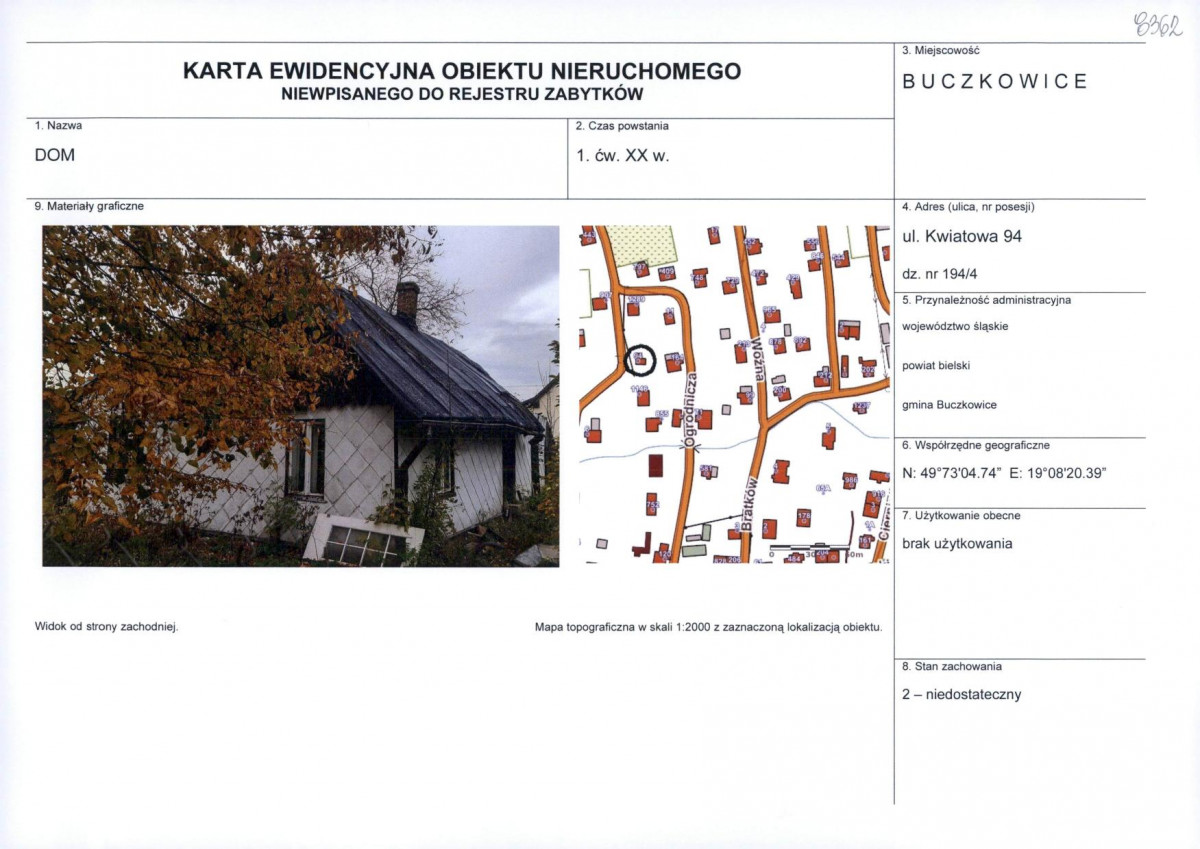The image size is (1200, 849).
Task: Select the locality "BUCZKOWICE"
Action: [995, 82]
